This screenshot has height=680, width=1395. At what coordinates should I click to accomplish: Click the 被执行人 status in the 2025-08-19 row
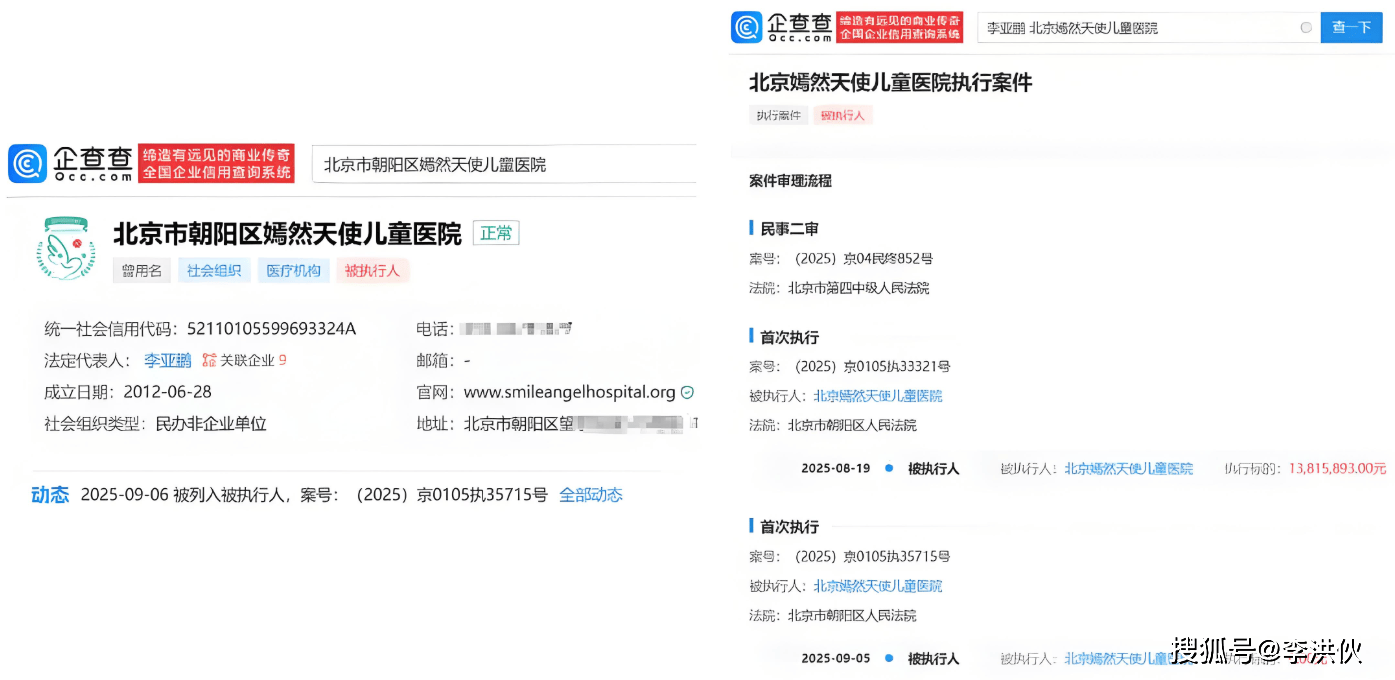point(933,468)
